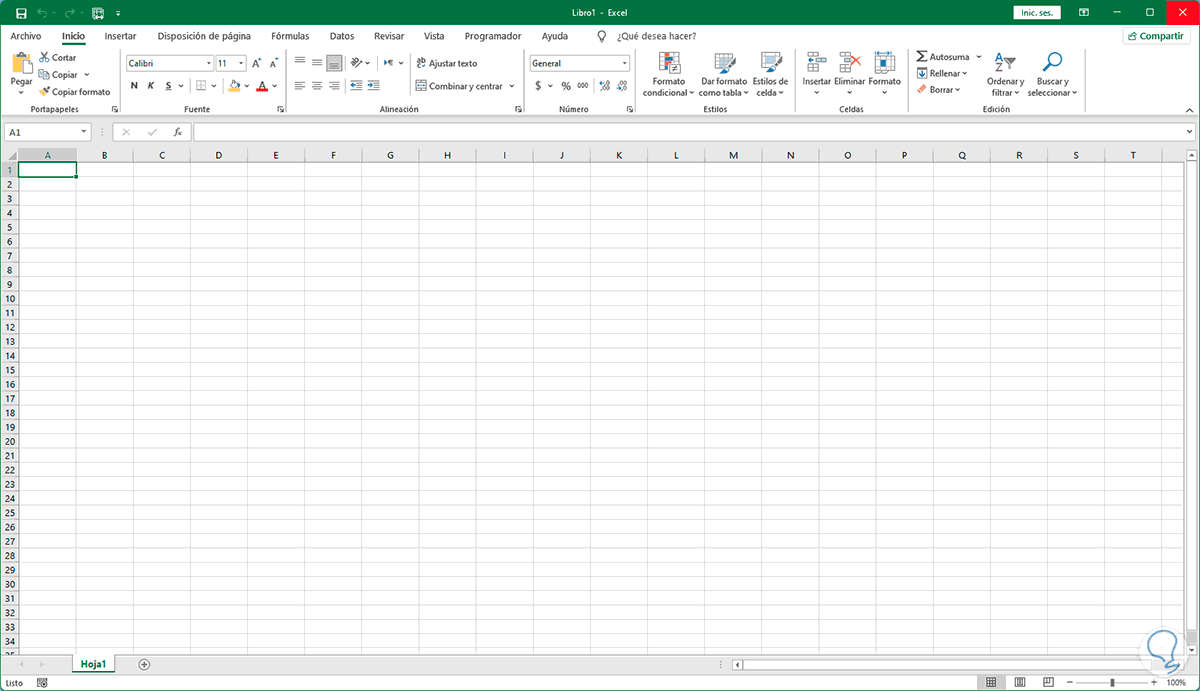This screenshot has height=691, width=1200.
Task: Open the Name Box dropdown arrow
Action: coord(84,132)
